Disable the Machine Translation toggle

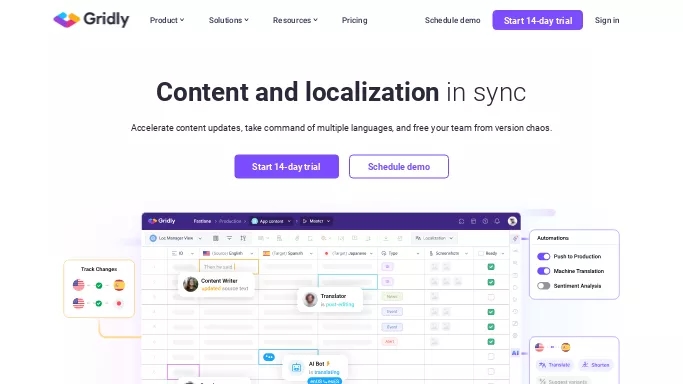543,271
